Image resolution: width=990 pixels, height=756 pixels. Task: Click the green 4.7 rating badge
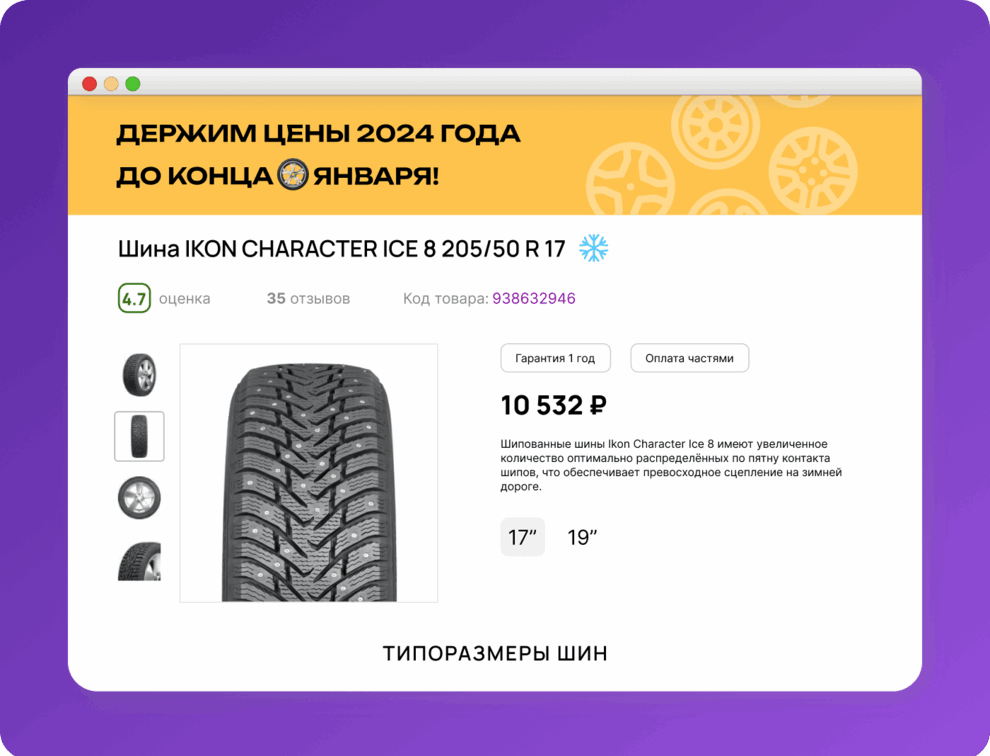[x=134, y=298]
